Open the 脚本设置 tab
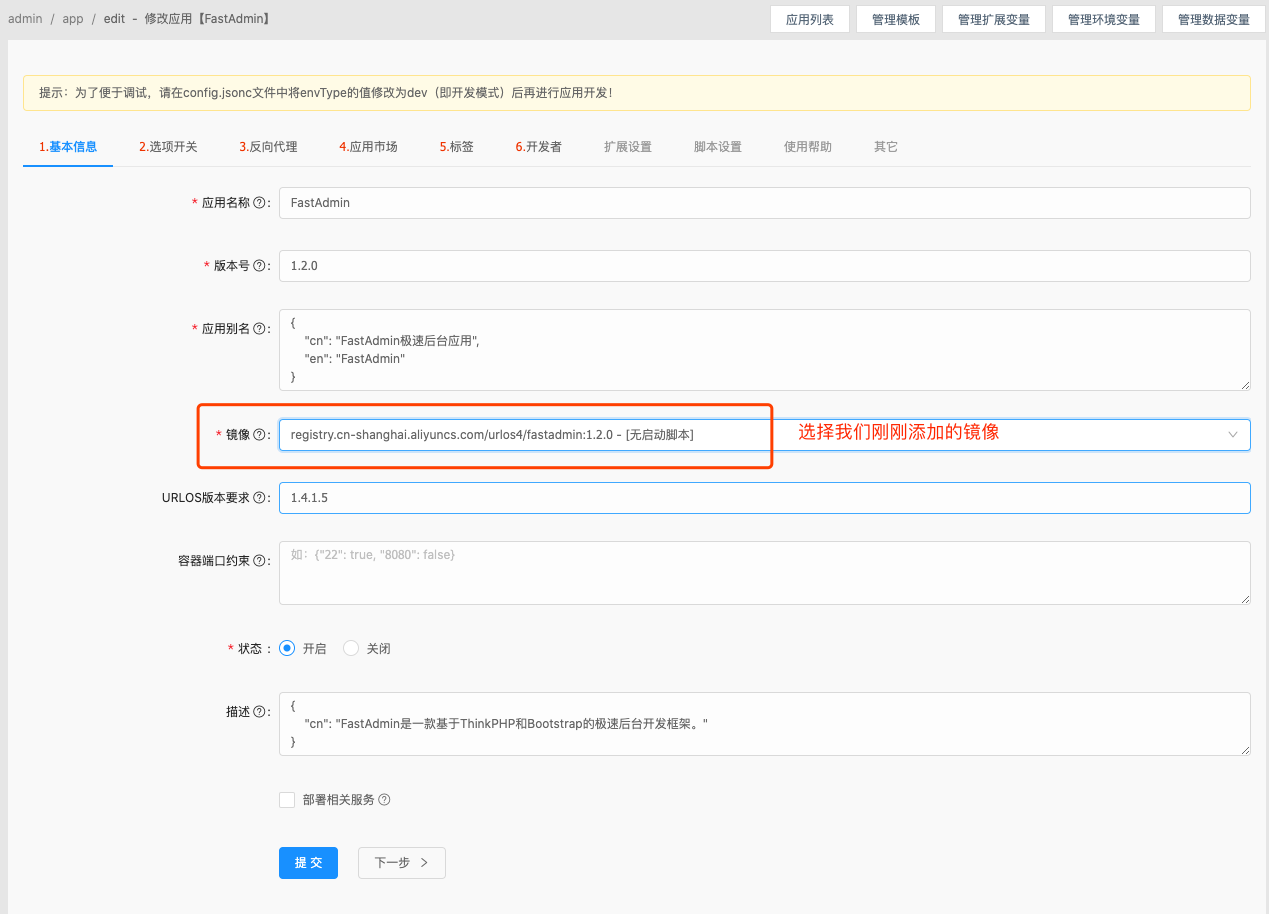1269x914 pixels. [x=716, y=146]
